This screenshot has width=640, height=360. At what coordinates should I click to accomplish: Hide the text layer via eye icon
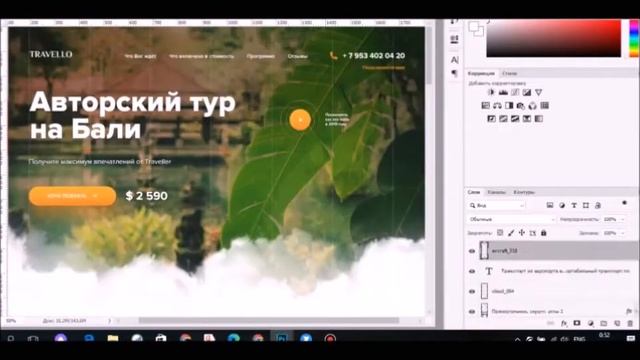pyautogui.click(x=472, y=271)
